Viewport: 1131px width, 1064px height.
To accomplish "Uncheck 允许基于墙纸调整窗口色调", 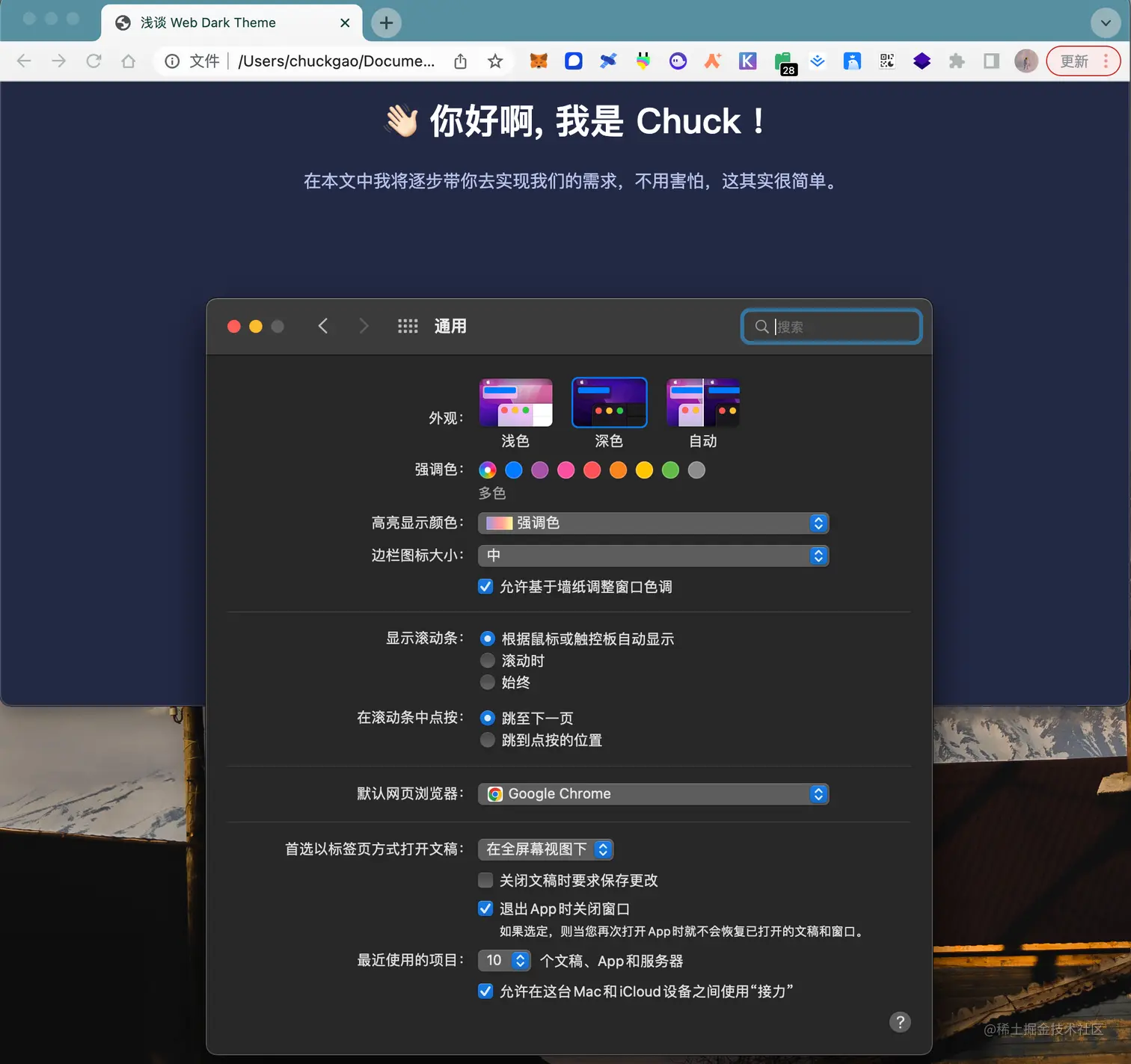I will click(485, 586).
